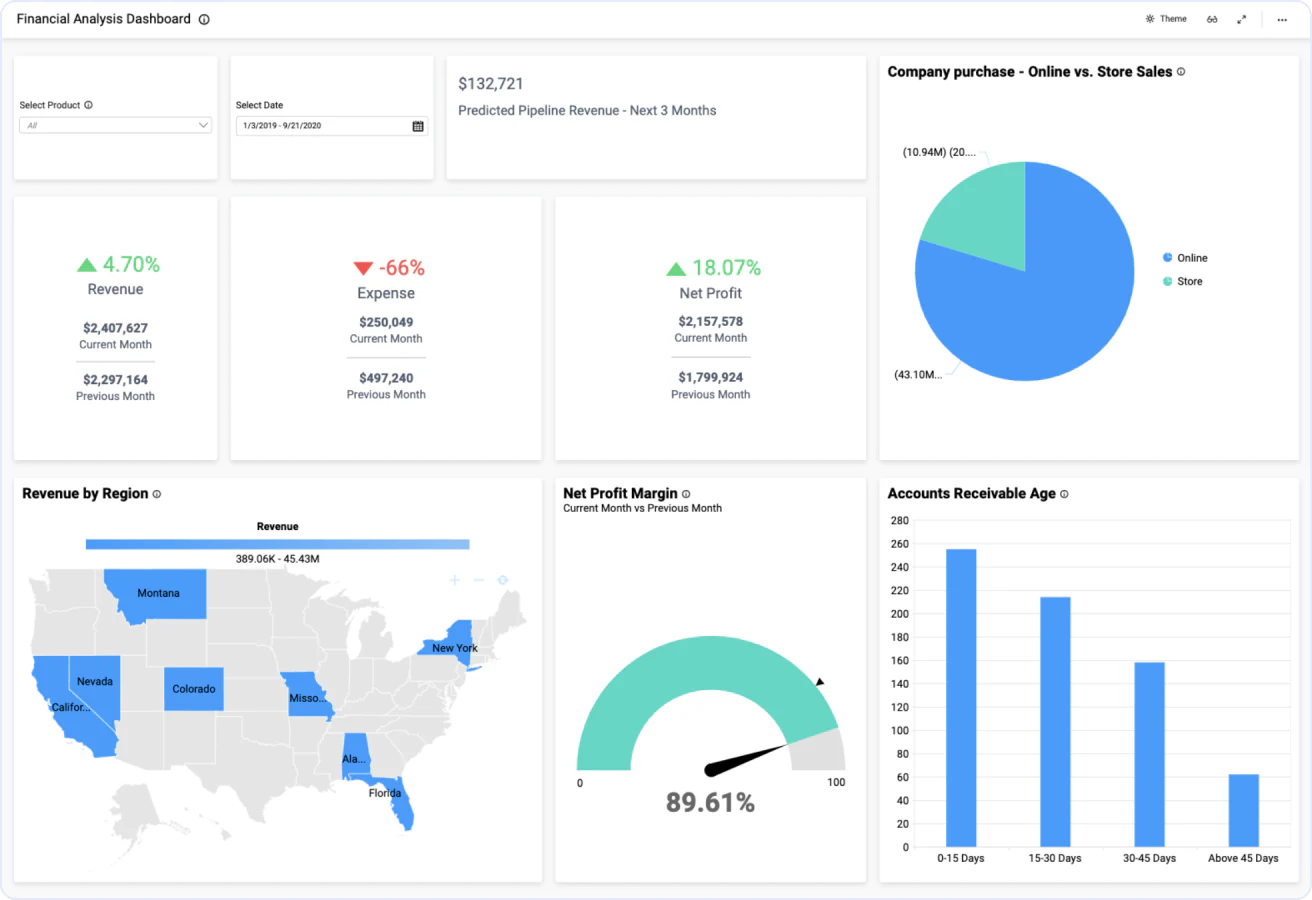Select Missouri on the map
This screenshot has width=1312, height=900.
click(306, 697)
